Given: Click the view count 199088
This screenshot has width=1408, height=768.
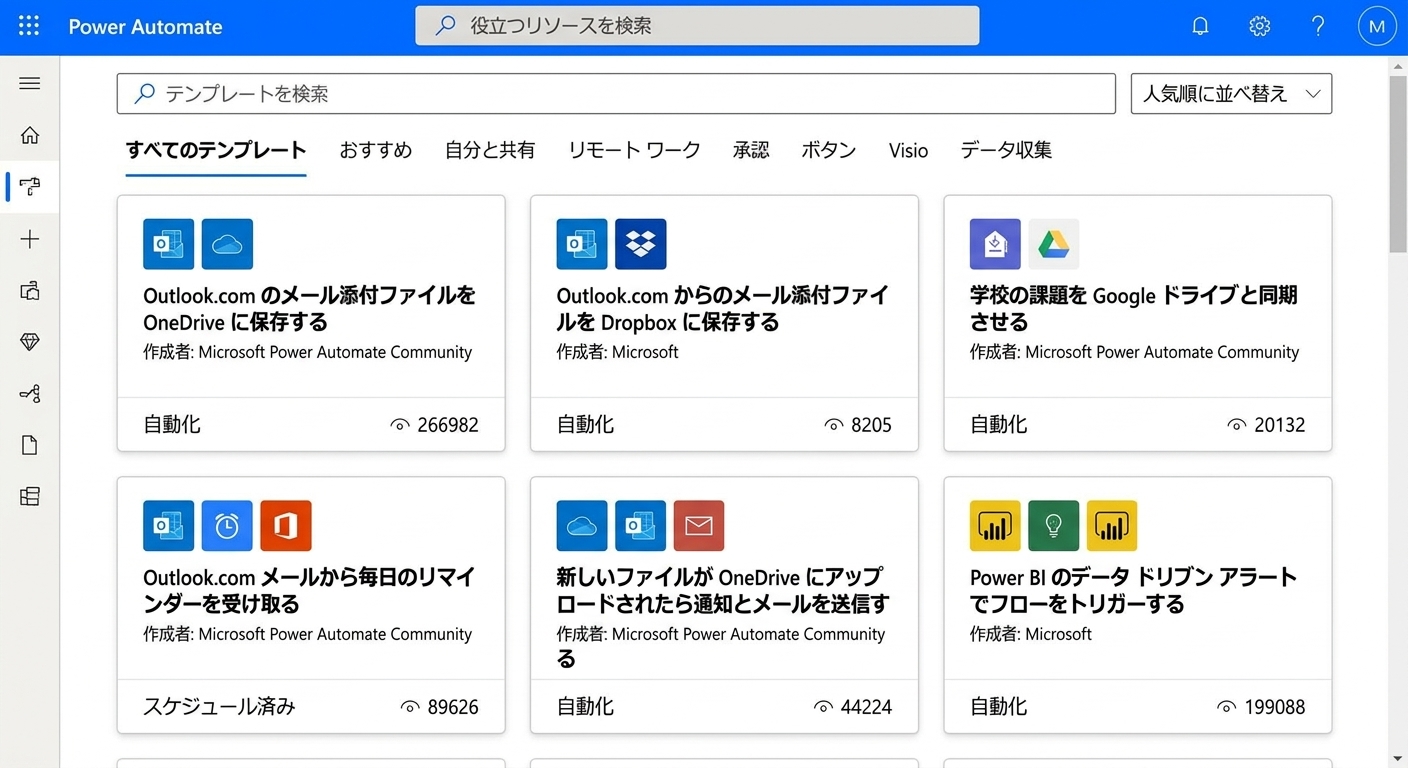Looking at the screenshot, I should pyautogui.click(x=1275, y=707).
